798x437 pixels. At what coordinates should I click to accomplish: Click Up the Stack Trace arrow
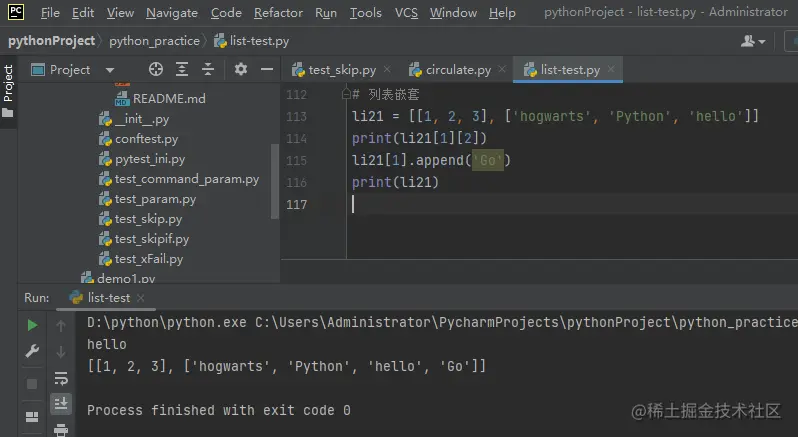coord(61,326)
